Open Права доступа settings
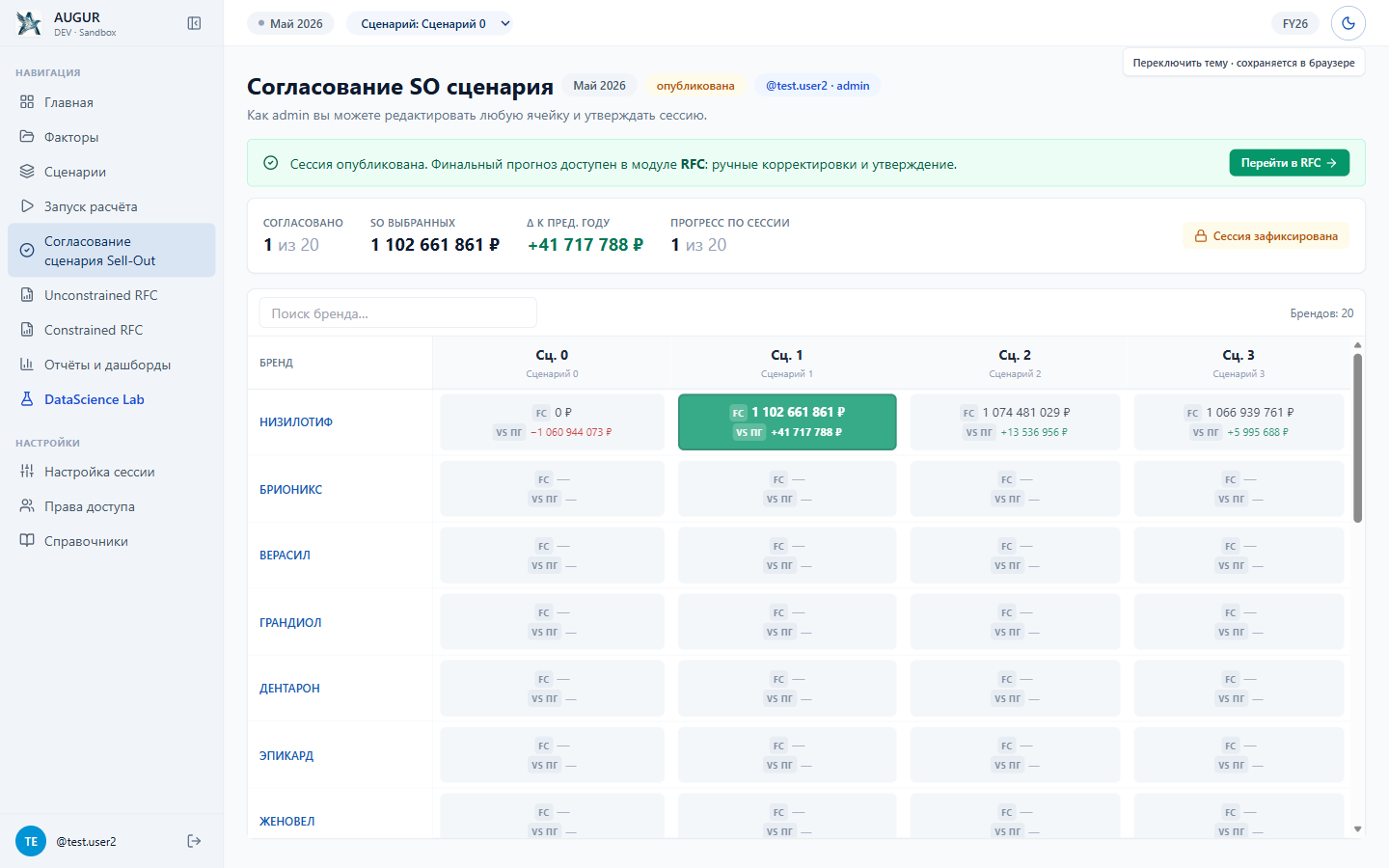This screenshot has height=868, width=1389. pyautogui.click(x=111, y=506)
